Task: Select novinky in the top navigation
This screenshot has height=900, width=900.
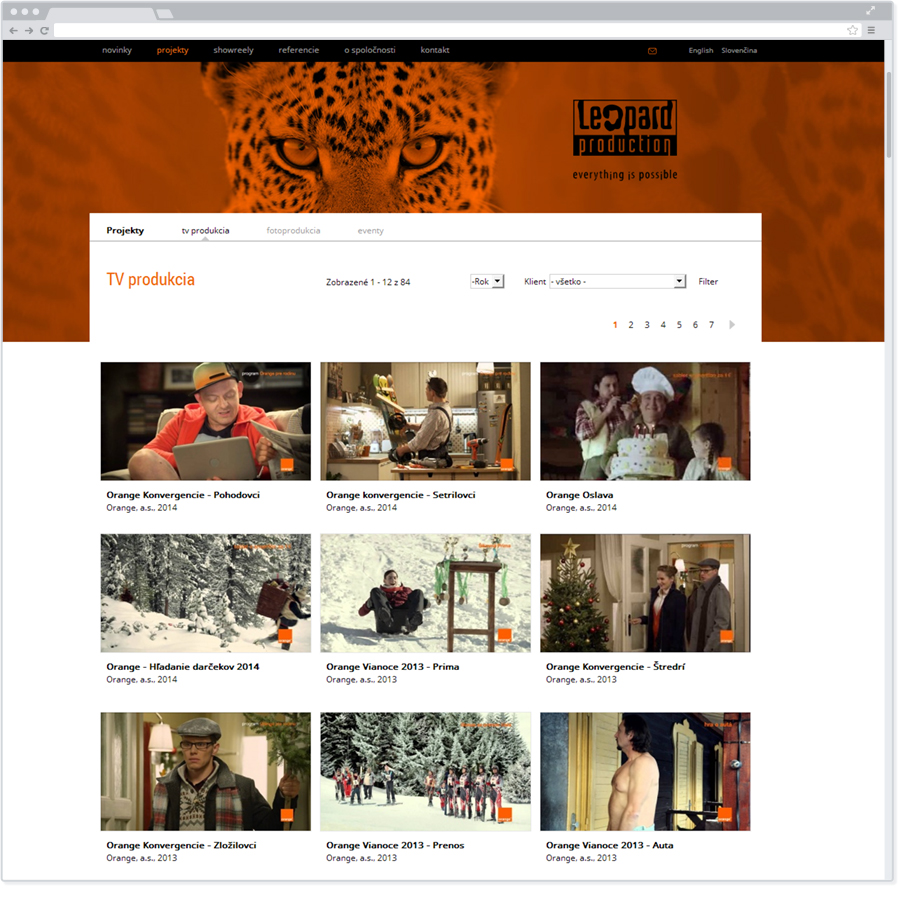Action: 117,50
